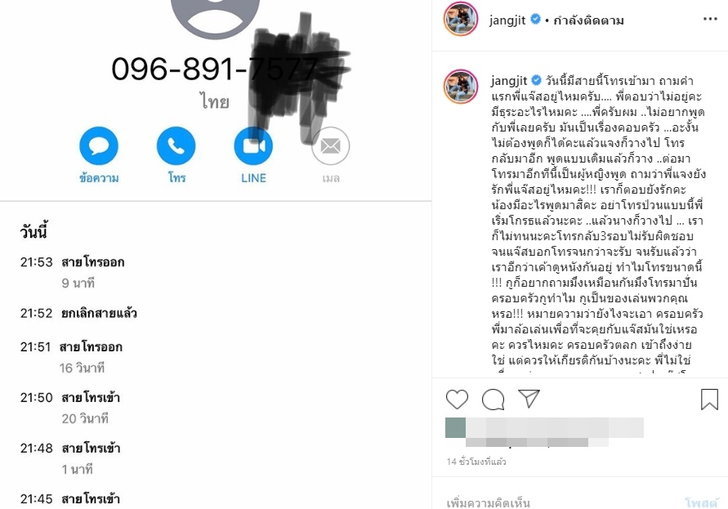Tap the blue phone call (โทร) icon
This screenshot has width=728, height=509.
coord(176,146)
